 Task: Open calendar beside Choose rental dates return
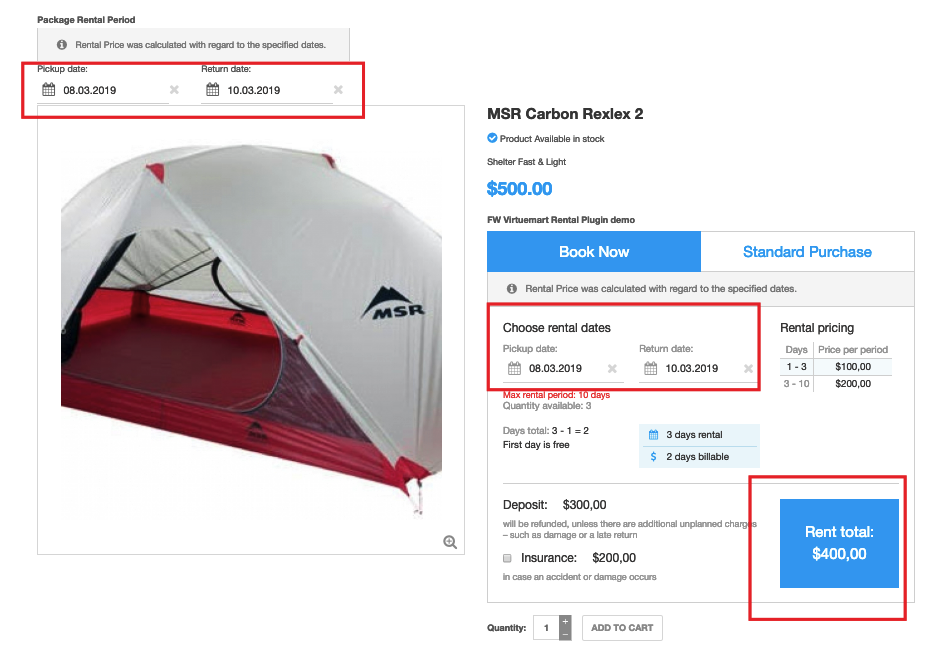pyautogui.click(x=650, y=368)
